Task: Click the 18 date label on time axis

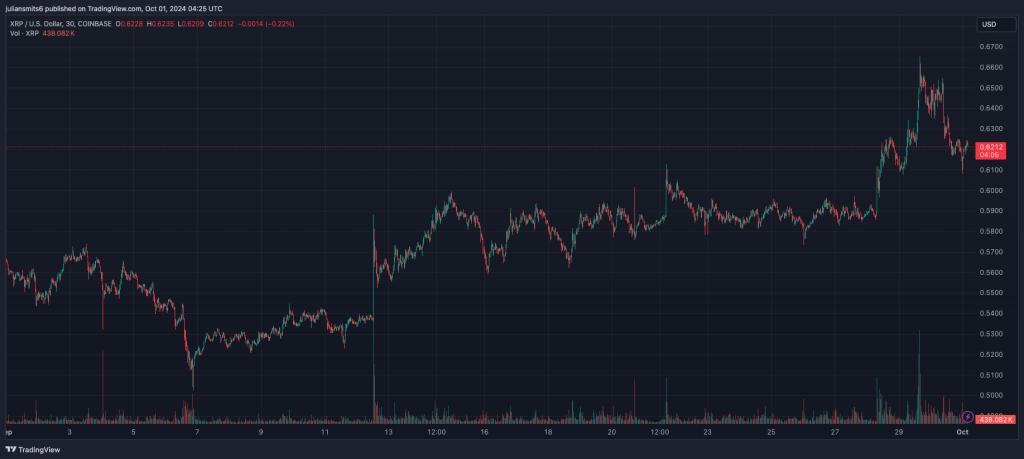Action: [548, 432]
